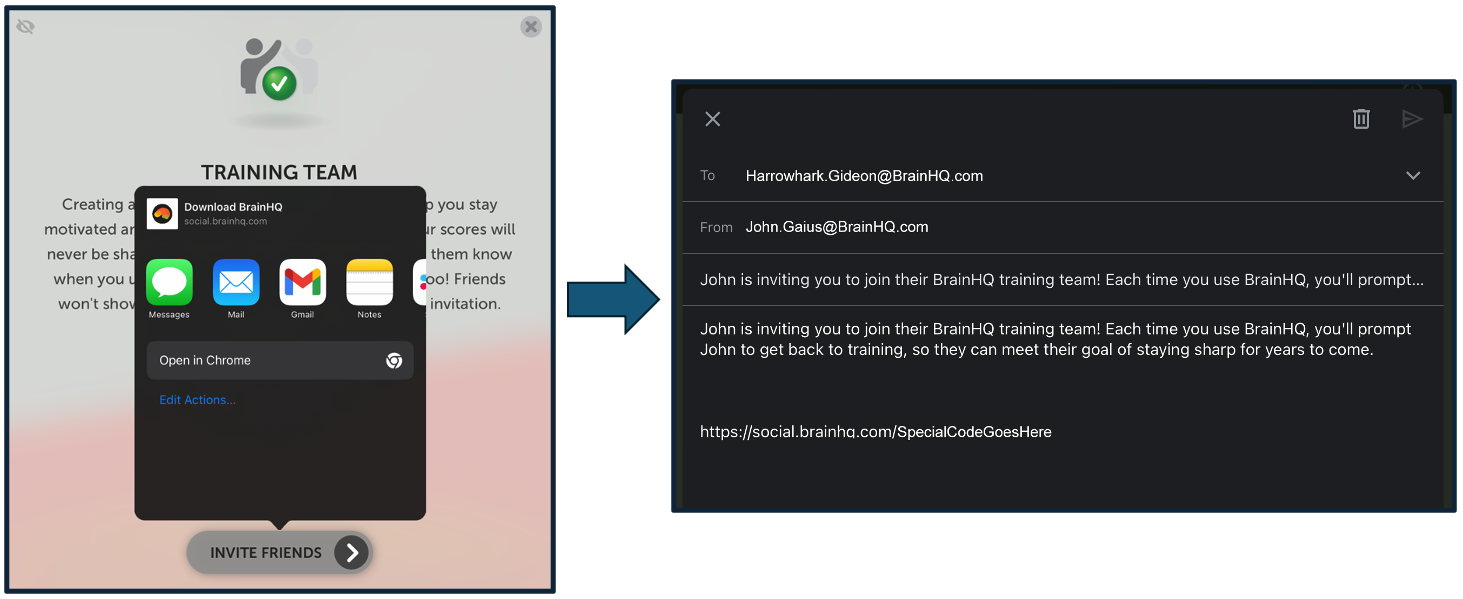1463x599 pixels.
Task: Click the Training Team checkmark badge
Action: (x=279, y=83)
